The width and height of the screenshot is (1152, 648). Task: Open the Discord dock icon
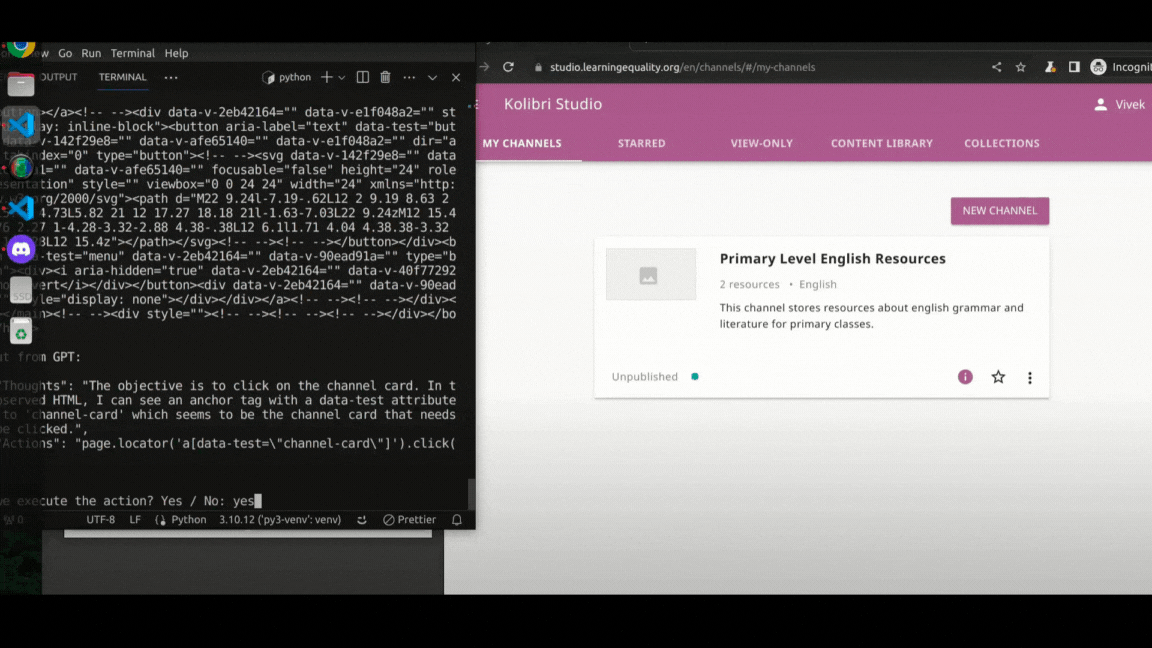coord(21,250)
